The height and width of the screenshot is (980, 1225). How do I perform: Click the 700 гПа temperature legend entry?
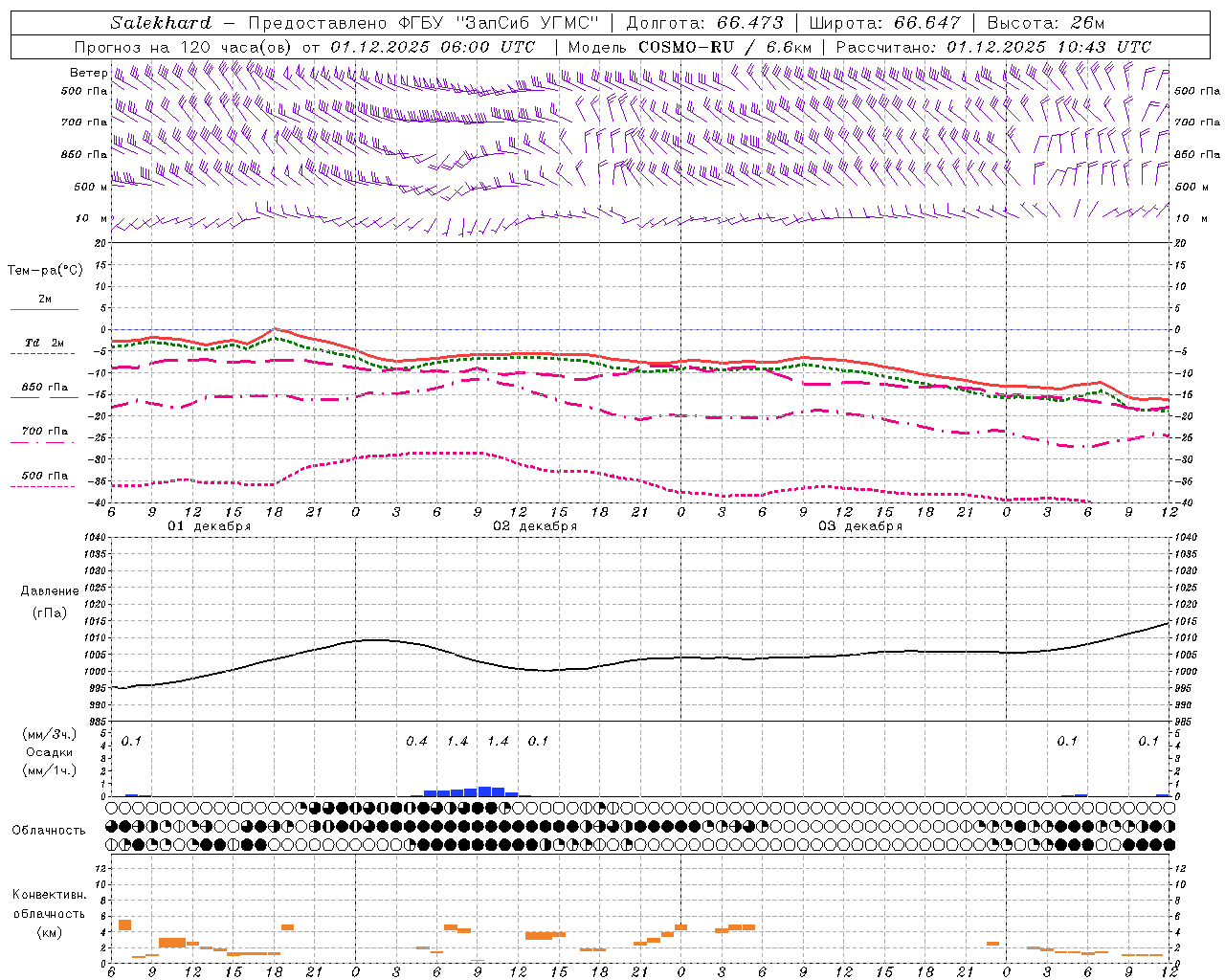(44, 431)
